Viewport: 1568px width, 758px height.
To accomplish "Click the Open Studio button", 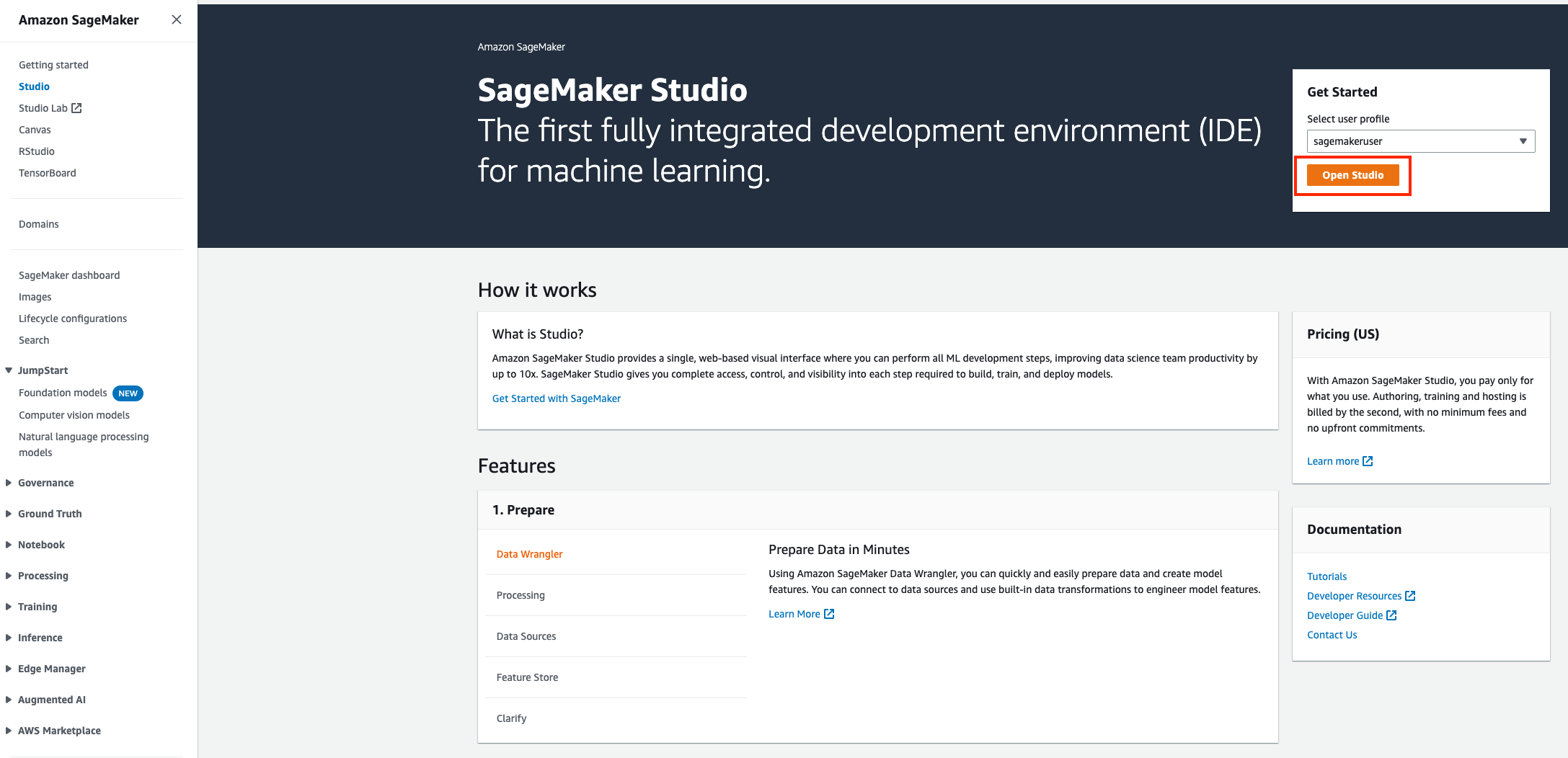I will point(1352,175).
